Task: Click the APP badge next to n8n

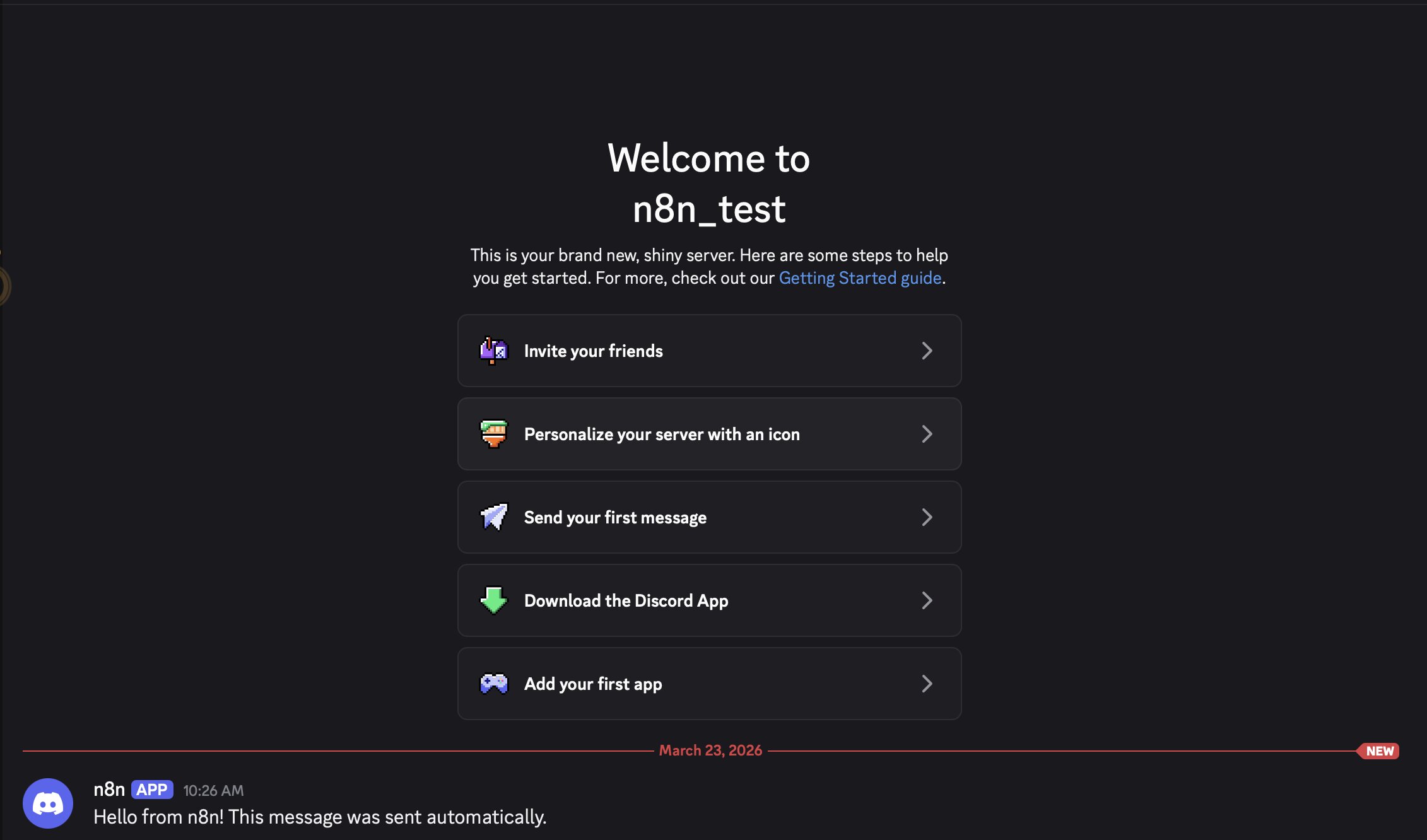Action: [152, 790]
